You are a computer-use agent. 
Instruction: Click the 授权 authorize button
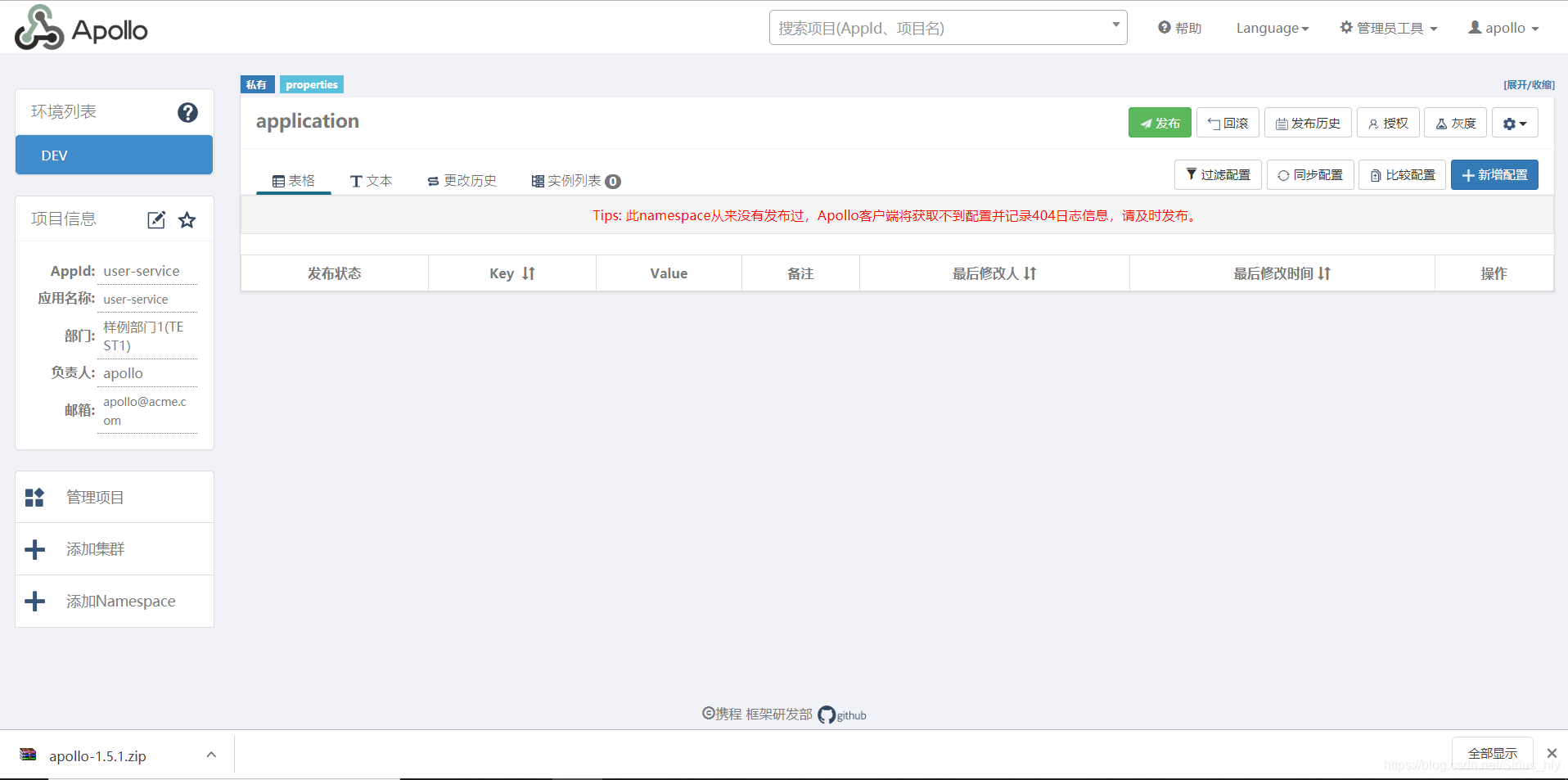[1388, 123]
